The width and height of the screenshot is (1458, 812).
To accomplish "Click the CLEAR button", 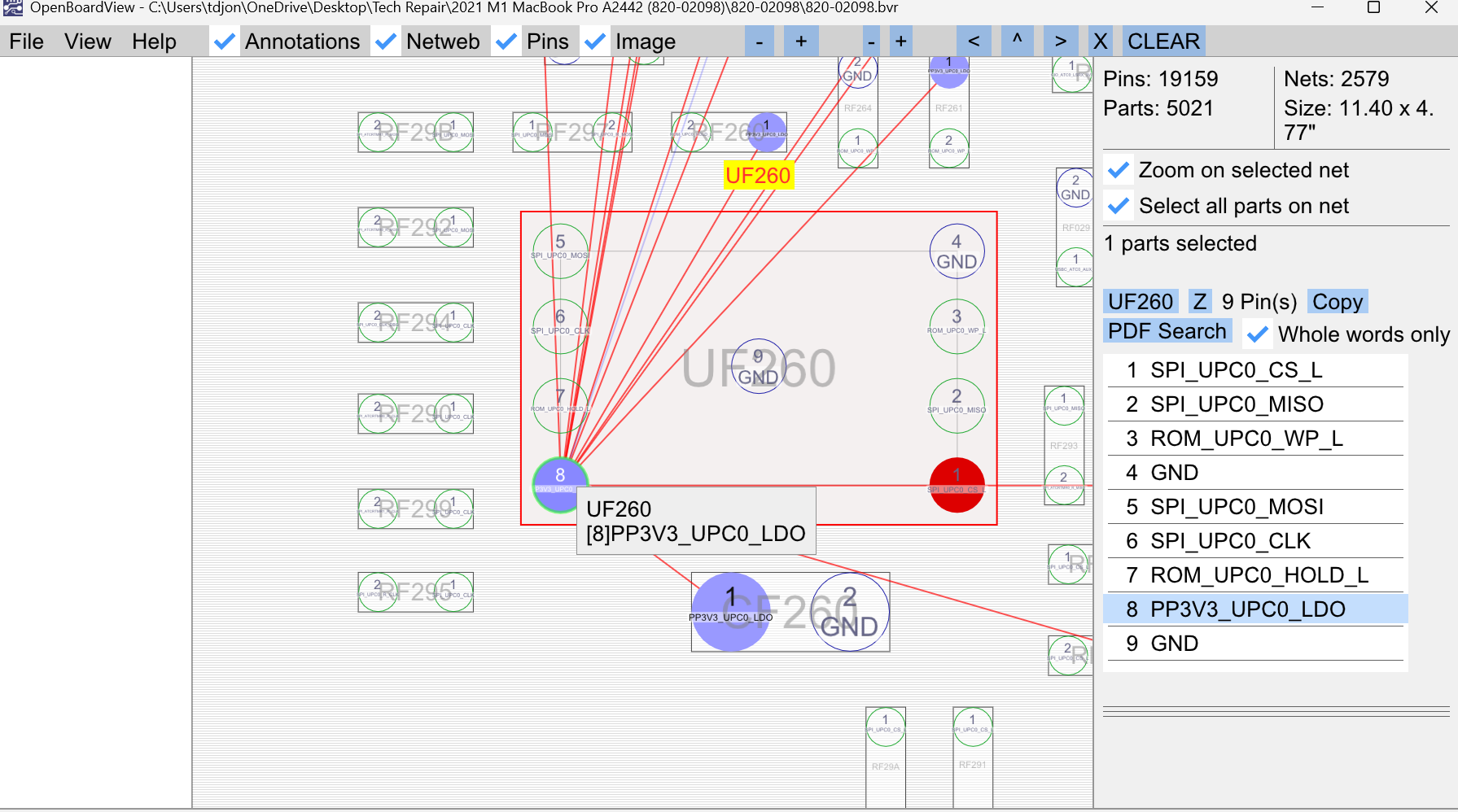I will pos(1163,41).
